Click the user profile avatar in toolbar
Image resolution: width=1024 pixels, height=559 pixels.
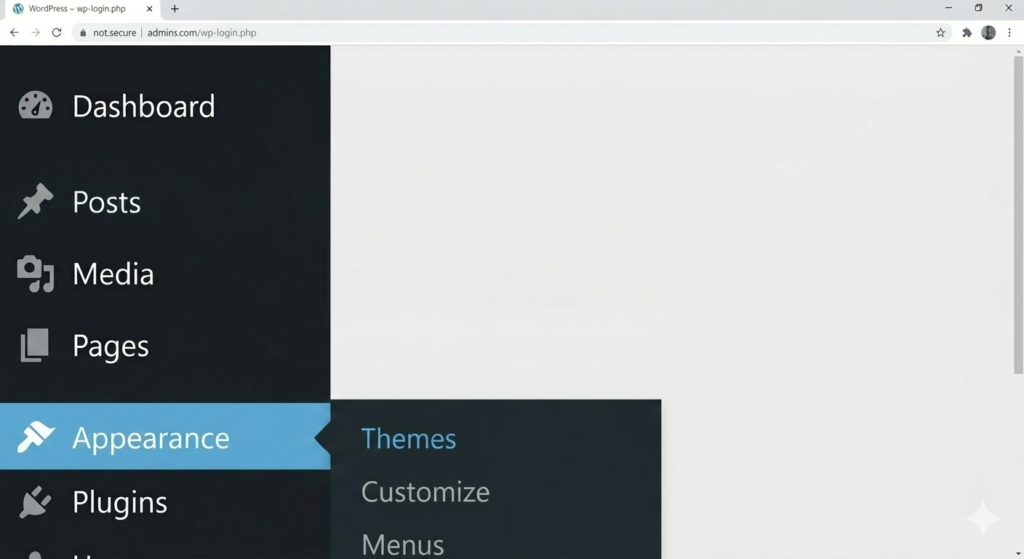(x=988, y=33)
